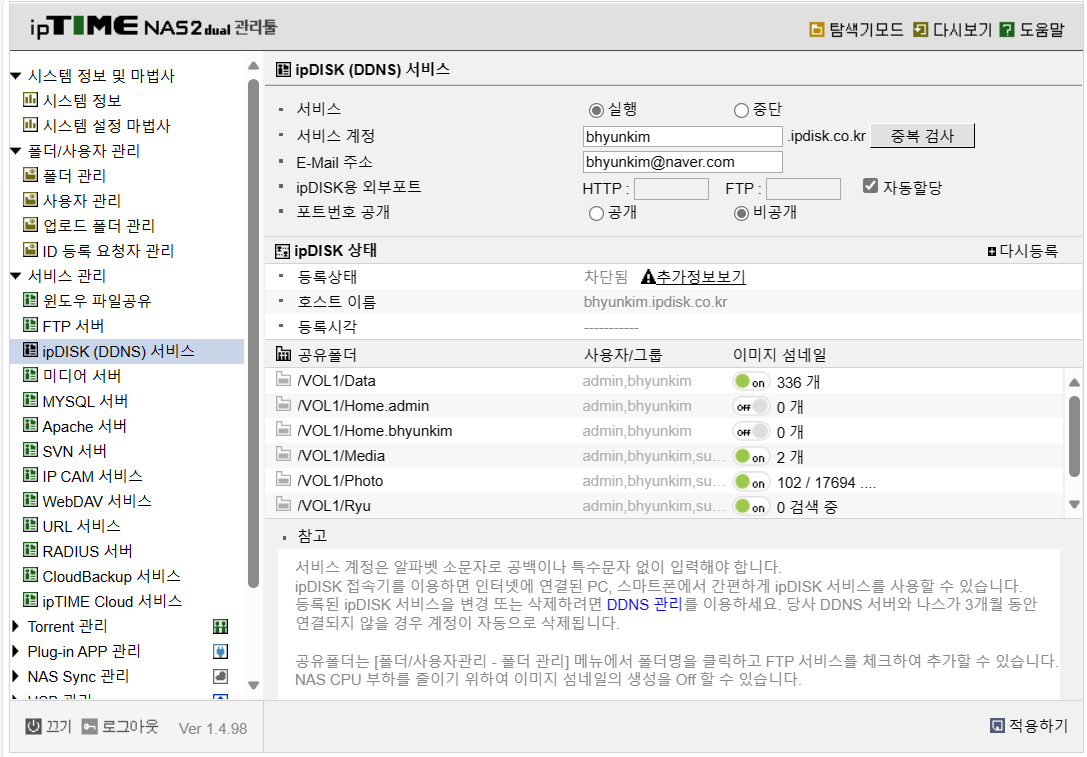The height and width of the screenshot is (757, 1087).
Task: Click 적용하기 apply label
Action: click(x=1038, y=726)
